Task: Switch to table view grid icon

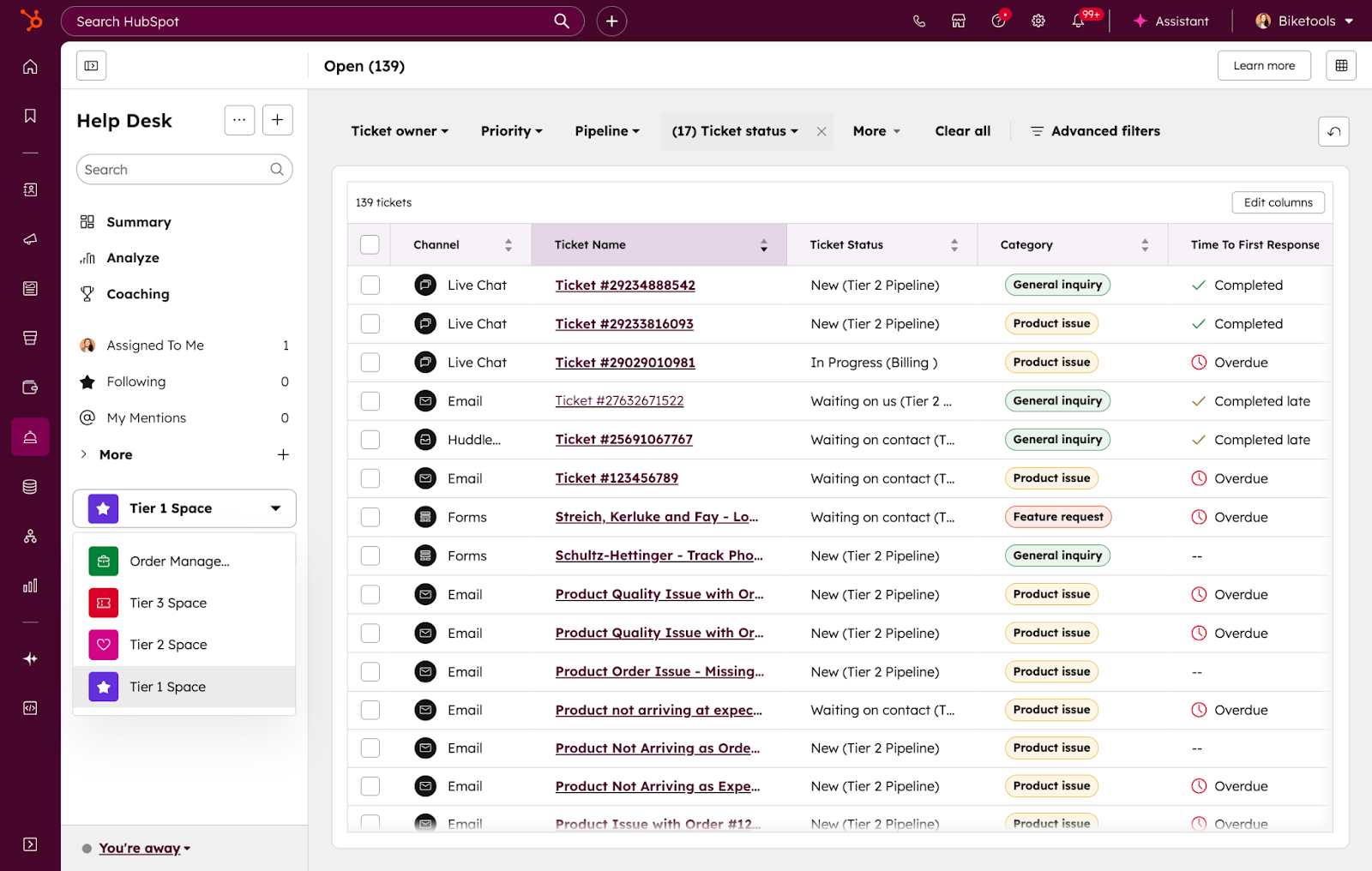Action: 1341,66
